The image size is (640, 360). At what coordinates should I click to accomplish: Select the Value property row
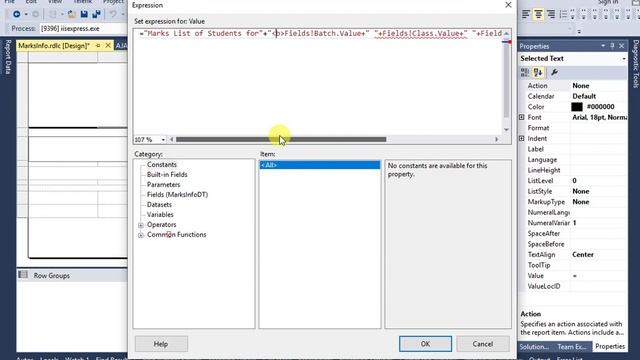tap(573, 276)
